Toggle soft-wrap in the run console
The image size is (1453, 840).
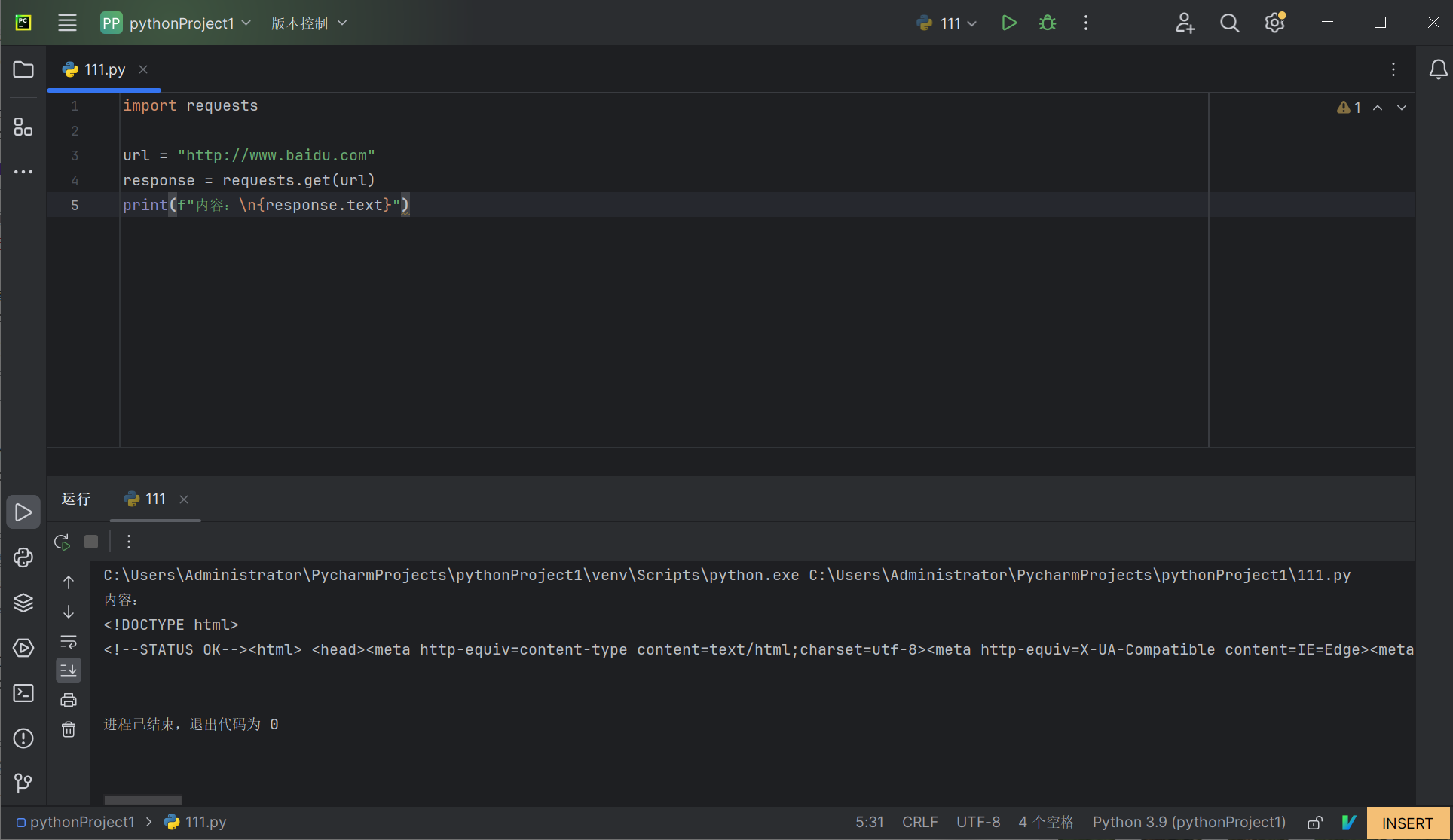tap(69, 642)
